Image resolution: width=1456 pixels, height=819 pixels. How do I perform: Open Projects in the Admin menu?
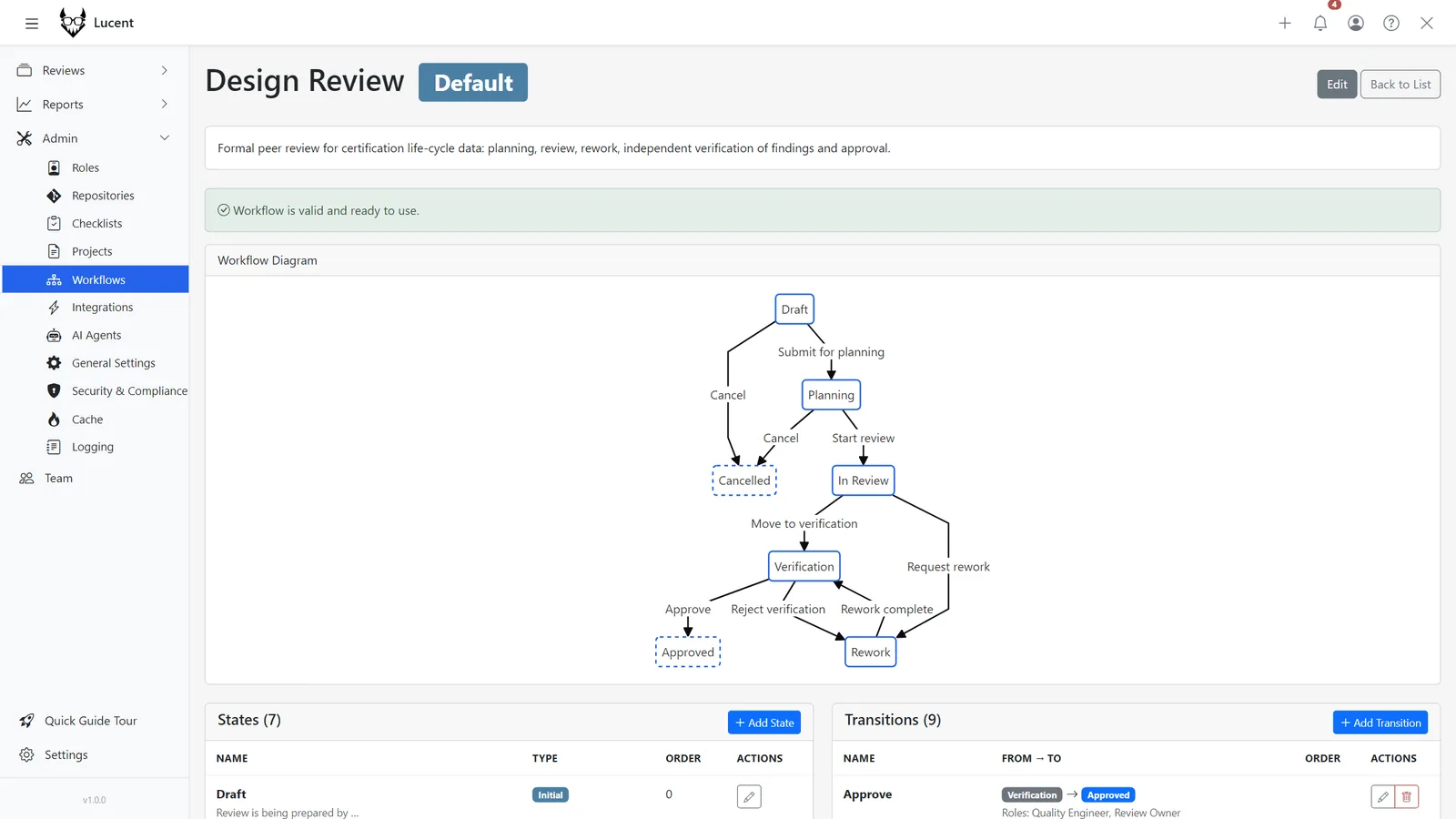(x=96, y=251)
